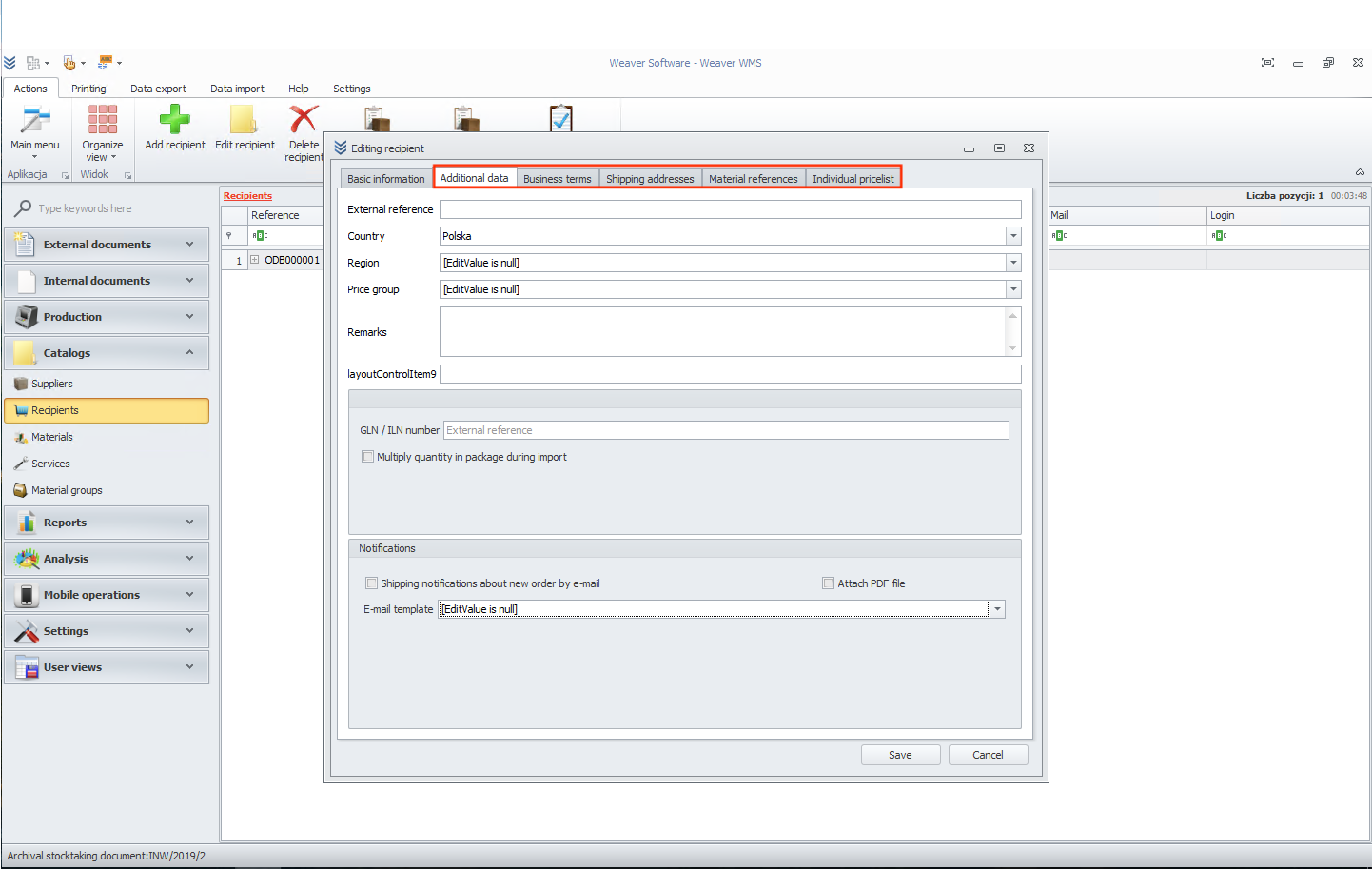Click the Remarks scrollbar up arrow
This screenshot has height=869, width=1372.
click(1013, 315)
